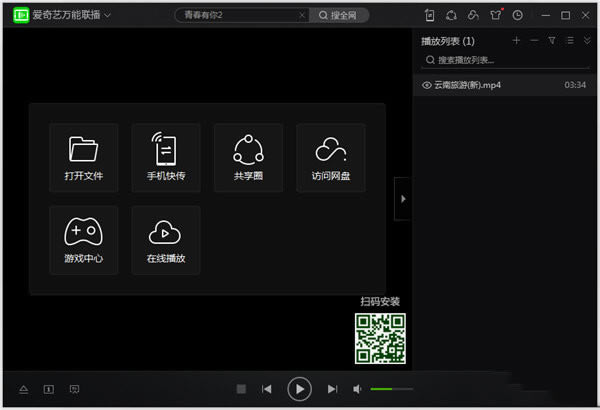Minimize the player window

(546, 15)
